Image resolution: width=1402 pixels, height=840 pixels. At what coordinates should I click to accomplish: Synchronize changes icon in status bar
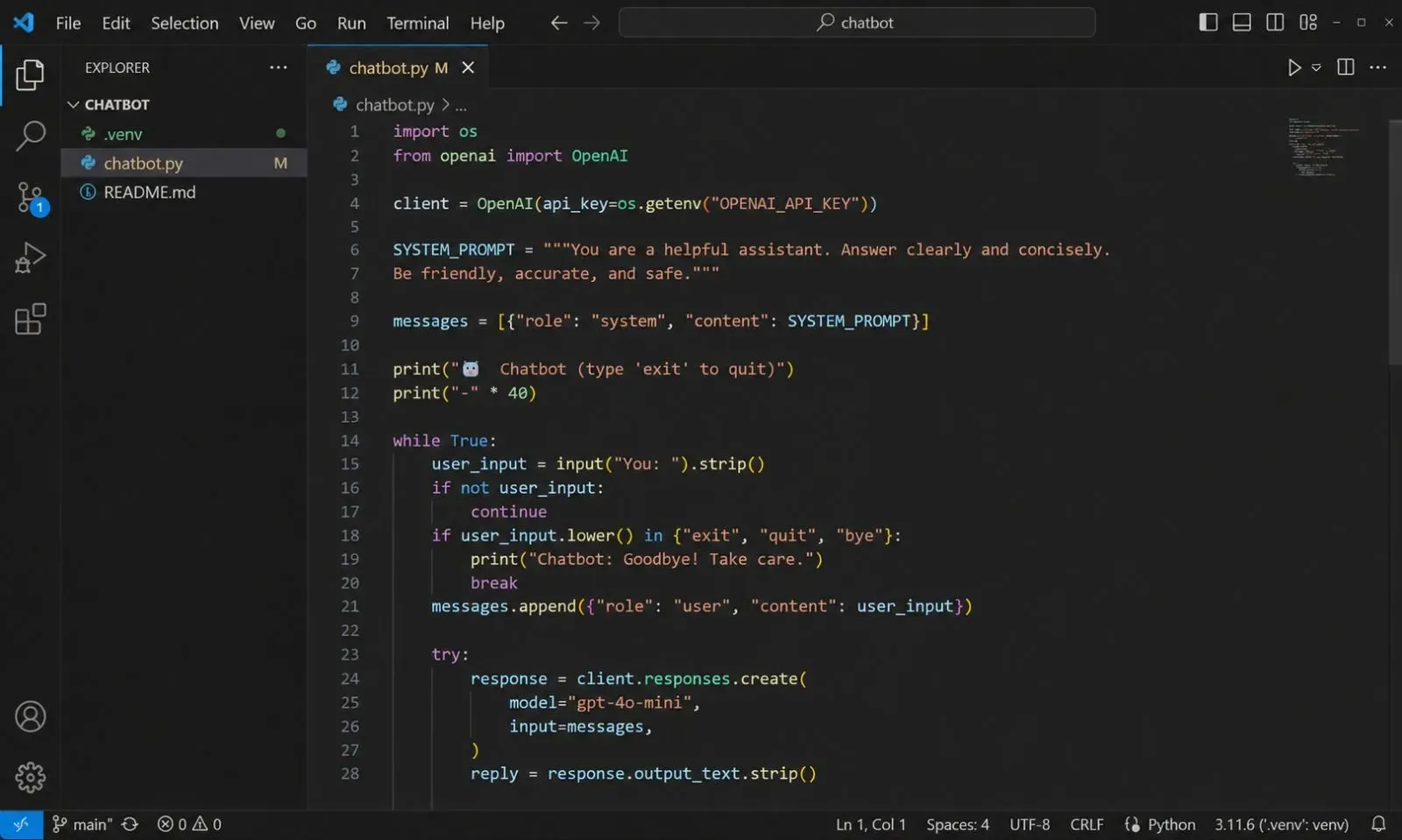tap(130, 824)
